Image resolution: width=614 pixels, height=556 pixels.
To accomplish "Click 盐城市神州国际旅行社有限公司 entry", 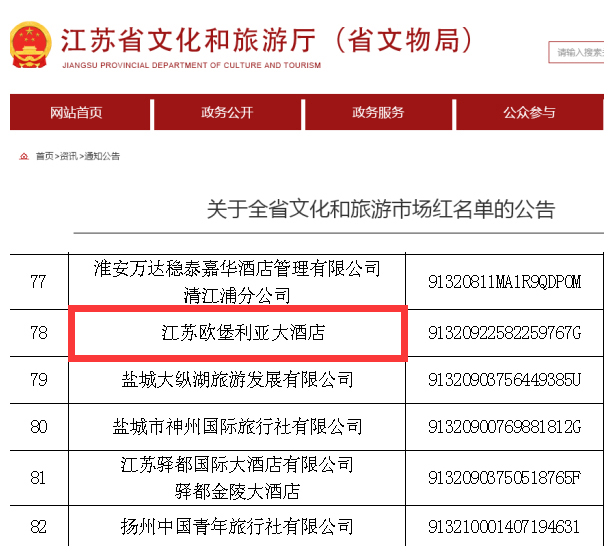I will click(x=237, y=427).
